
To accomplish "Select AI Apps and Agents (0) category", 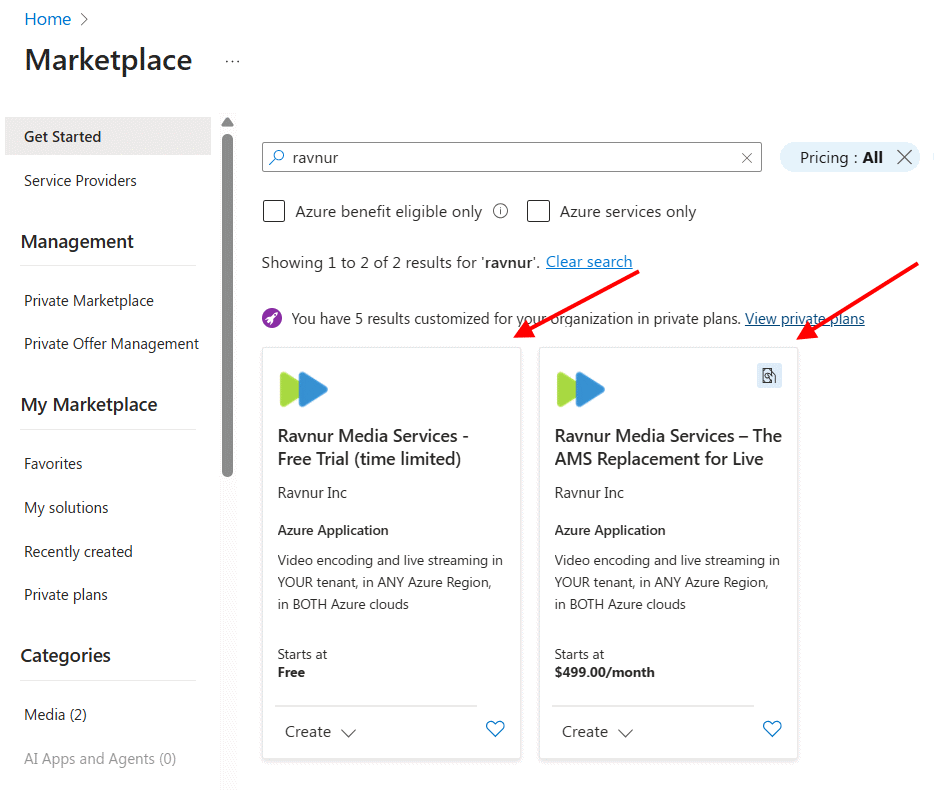I will click(x=100, y=758).
